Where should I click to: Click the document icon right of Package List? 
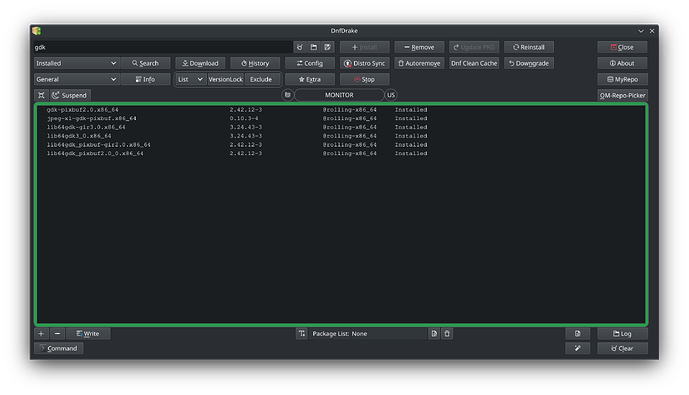[x=434, y=334]
